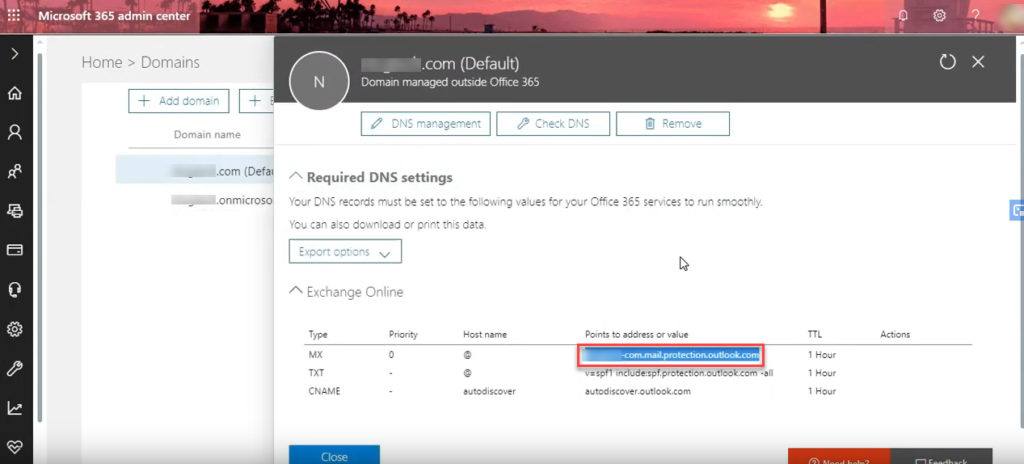Image resolution: width=1024 pixels, height=464 pixels.
Task: Click the blue Close button
Action: (x=334, y=455)
